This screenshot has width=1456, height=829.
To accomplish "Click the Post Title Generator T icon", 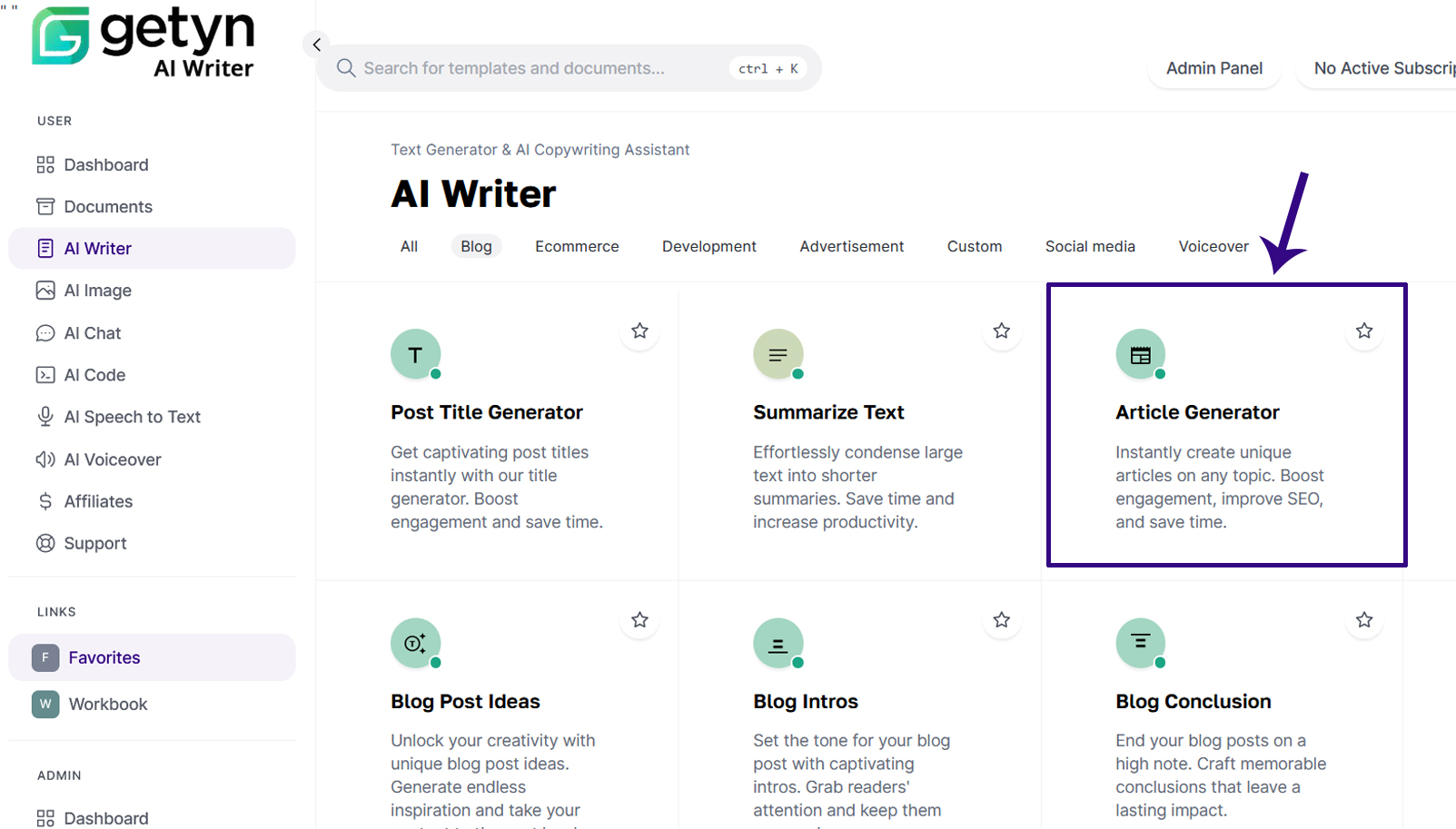I will 416,354.
